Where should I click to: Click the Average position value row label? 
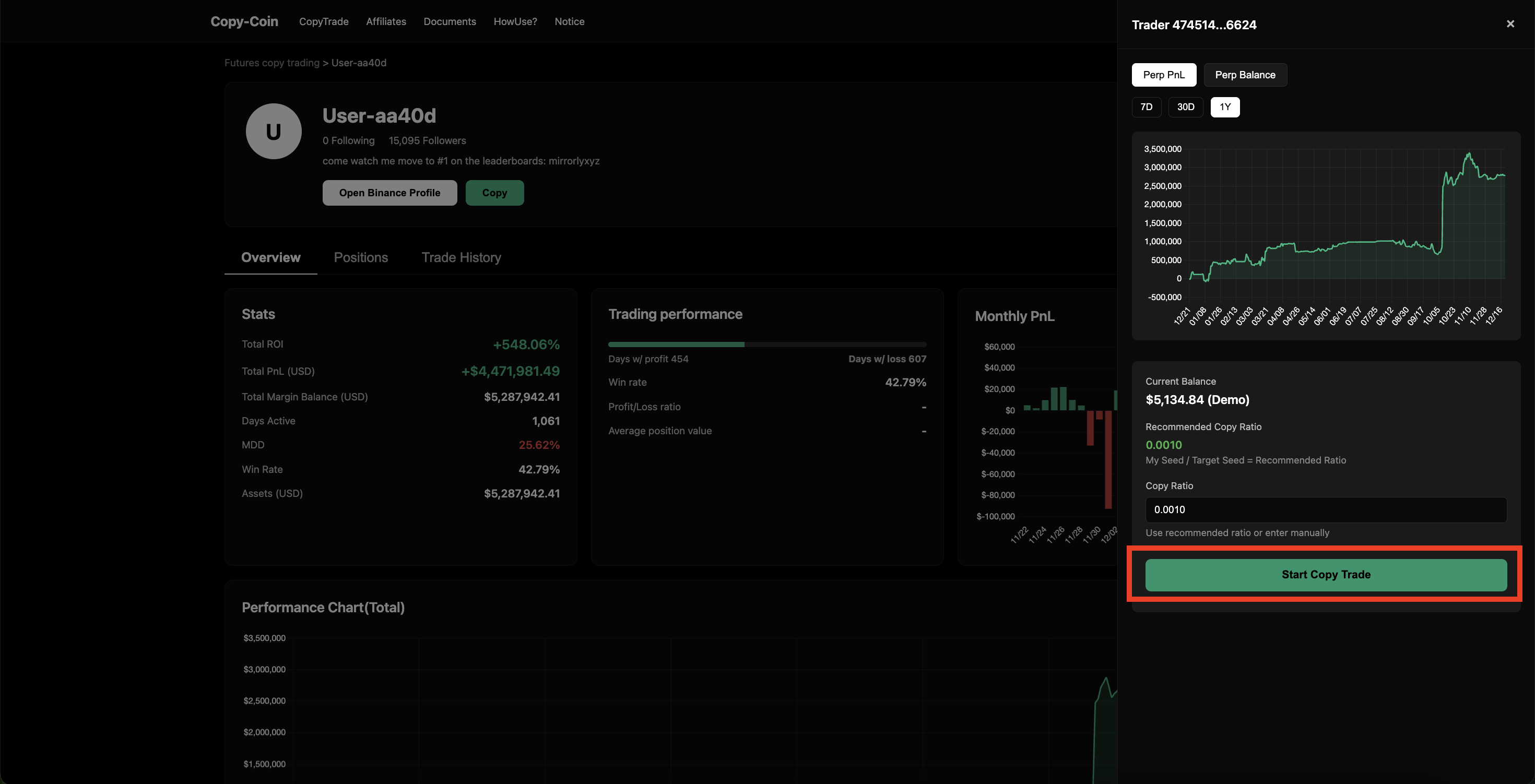point(659,431)
